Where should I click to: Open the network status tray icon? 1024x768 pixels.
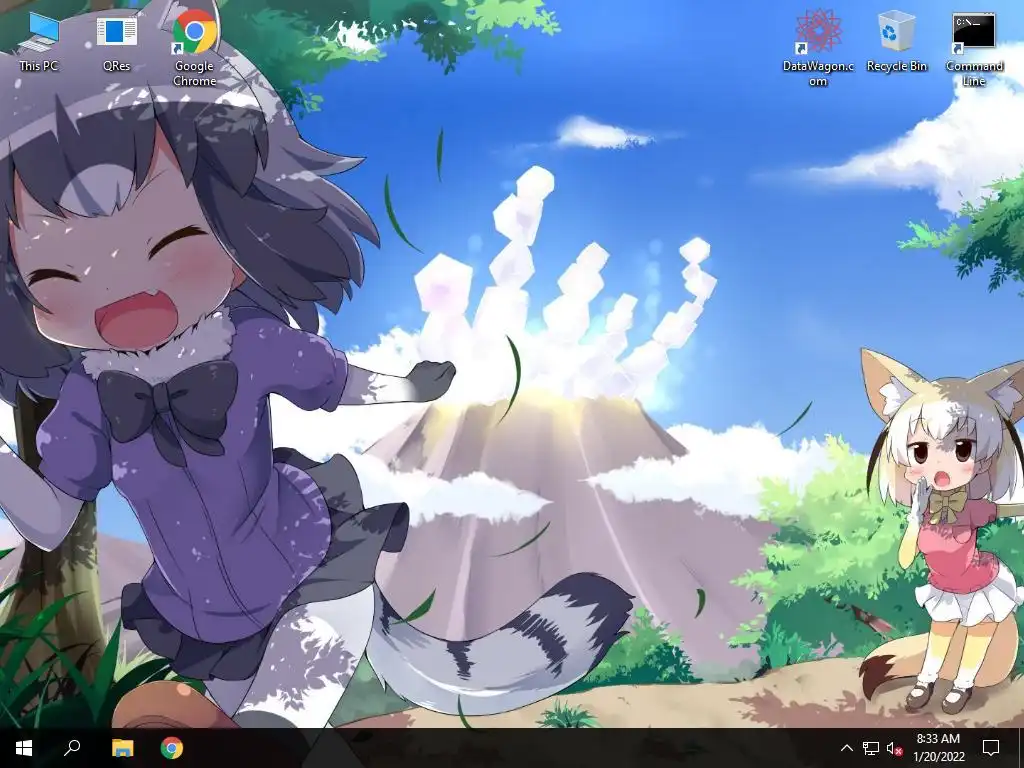(871, 748)
